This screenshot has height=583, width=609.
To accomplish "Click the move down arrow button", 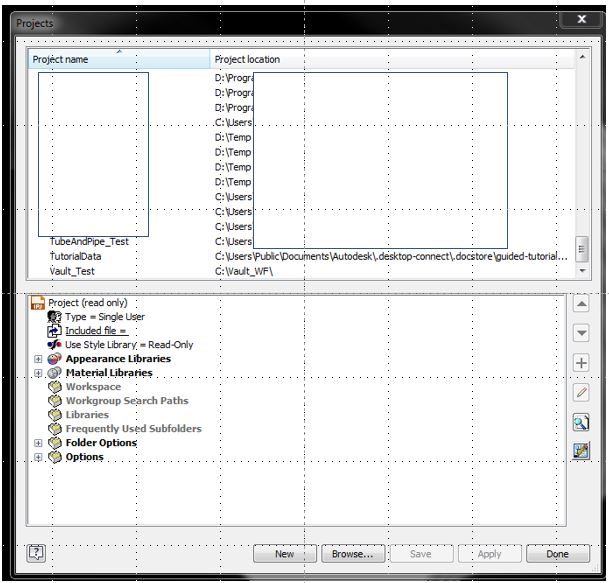I will (x=581, y=333).
